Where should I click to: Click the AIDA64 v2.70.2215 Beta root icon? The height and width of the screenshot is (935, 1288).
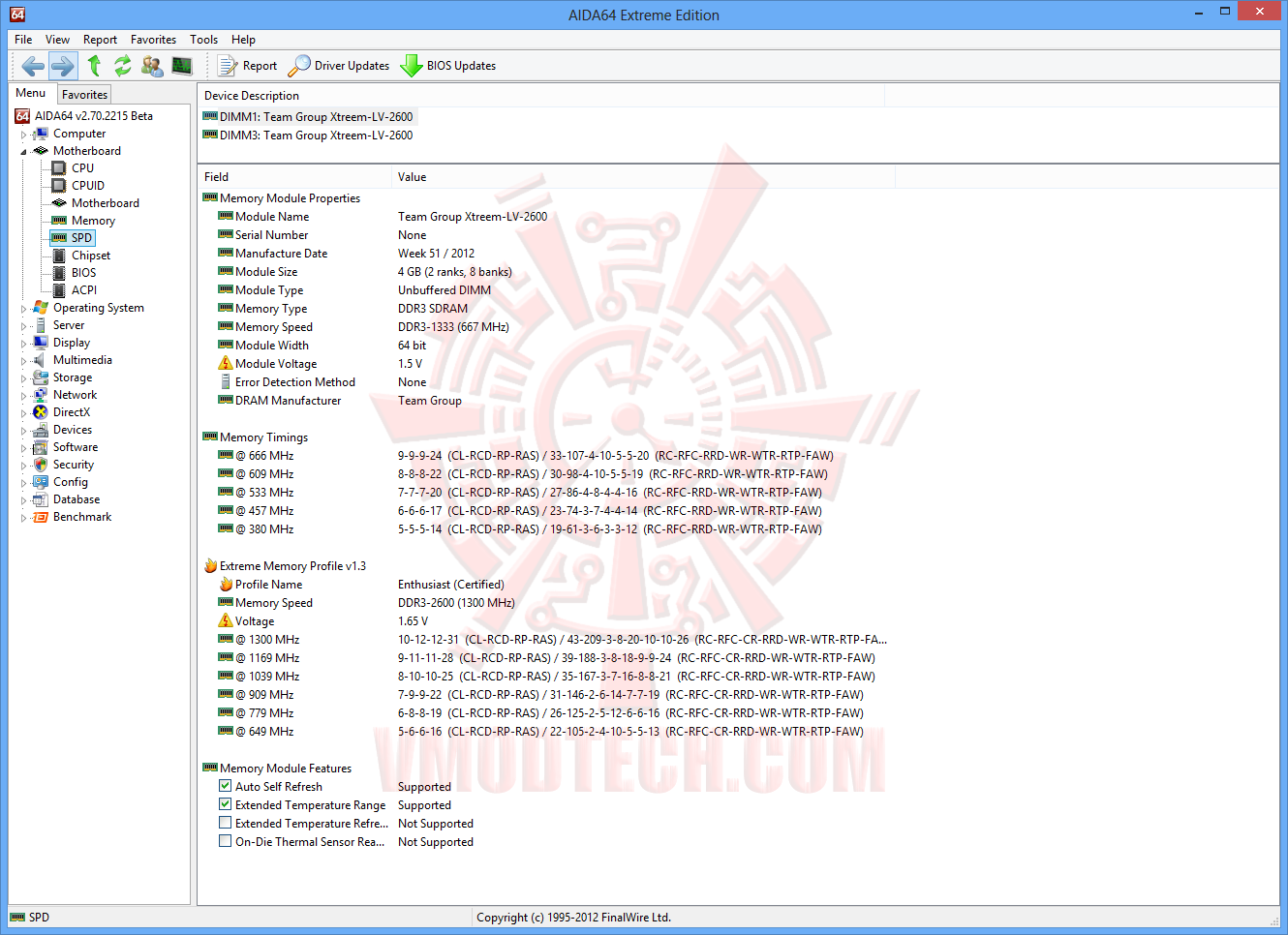(x=22, y=116)
